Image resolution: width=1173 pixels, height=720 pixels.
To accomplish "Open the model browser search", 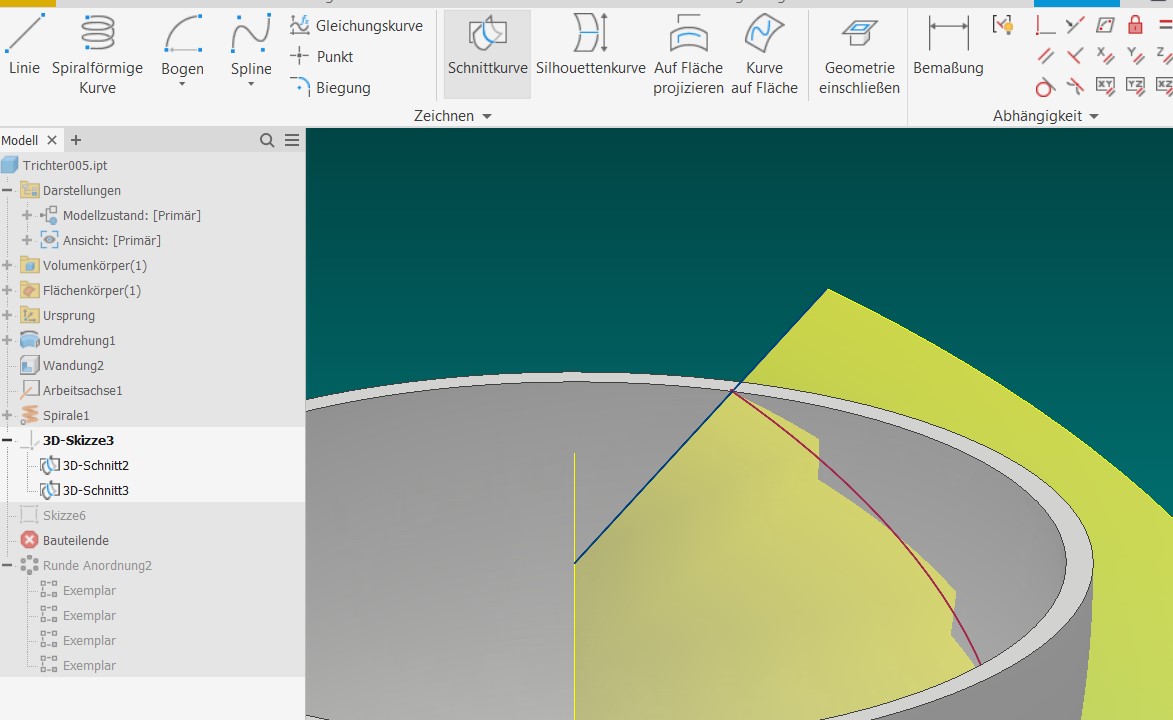I will pos(267,140).
